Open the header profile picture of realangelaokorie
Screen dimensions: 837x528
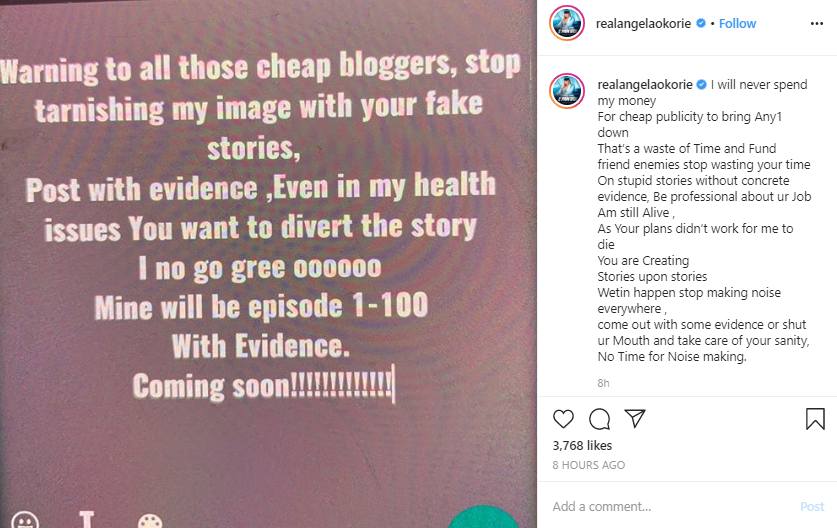tap(567, 24)
